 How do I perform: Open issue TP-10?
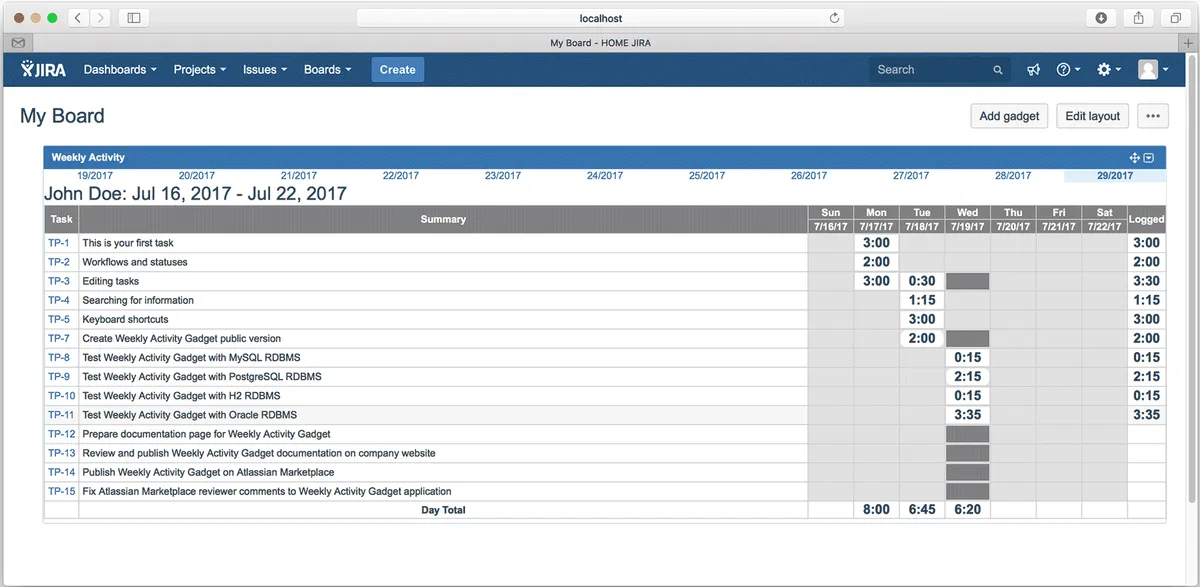coord(61,395)
